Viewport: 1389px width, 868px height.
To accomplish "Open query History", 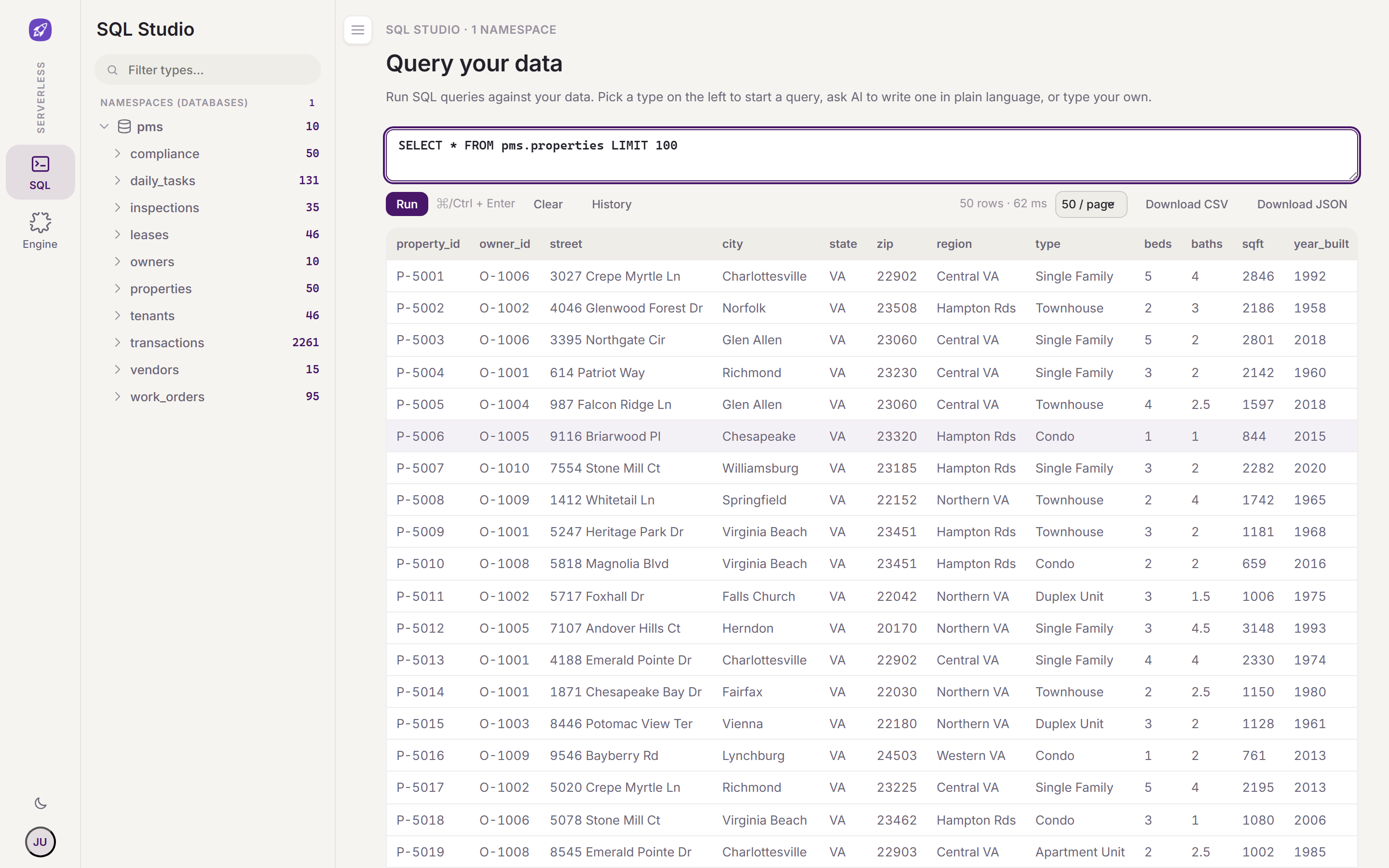I will (x=611, y=204).
